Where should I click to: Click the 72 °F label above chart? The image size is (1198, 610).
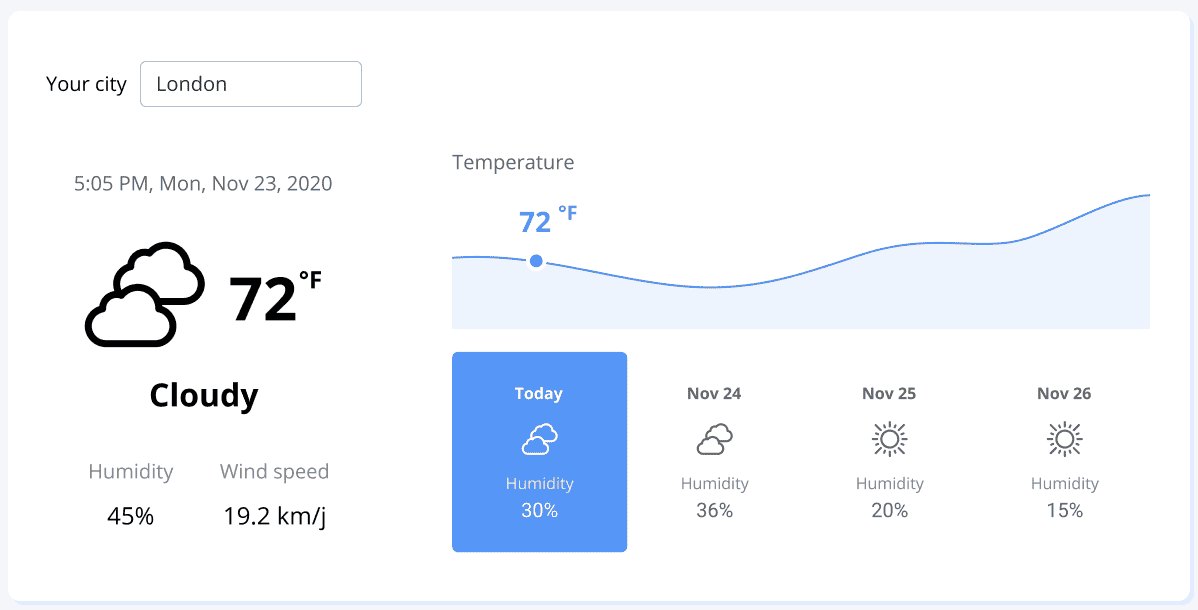548,220
